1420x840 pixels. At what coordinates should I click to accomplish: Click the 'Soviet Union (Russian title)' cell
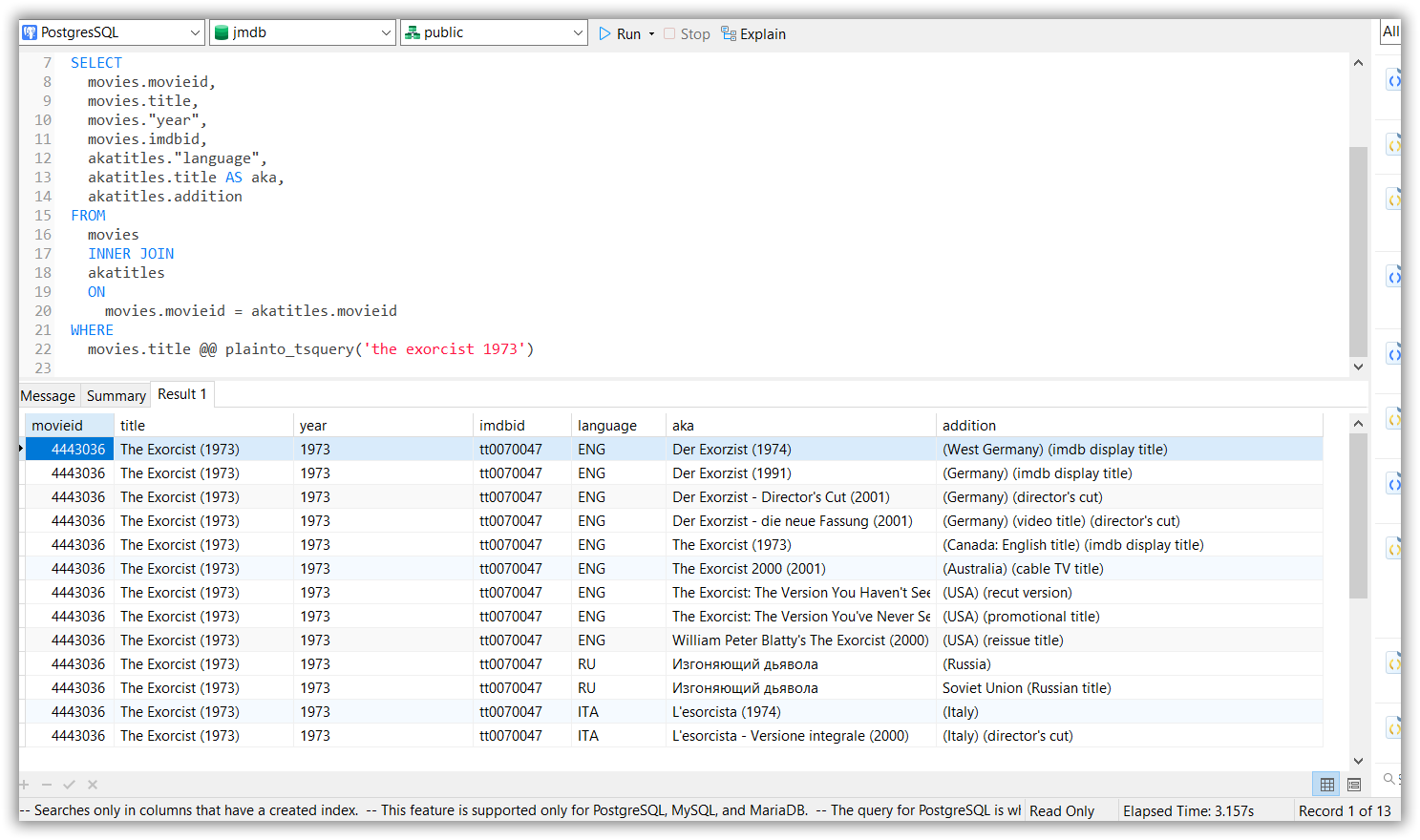(x=1129, y=688)
